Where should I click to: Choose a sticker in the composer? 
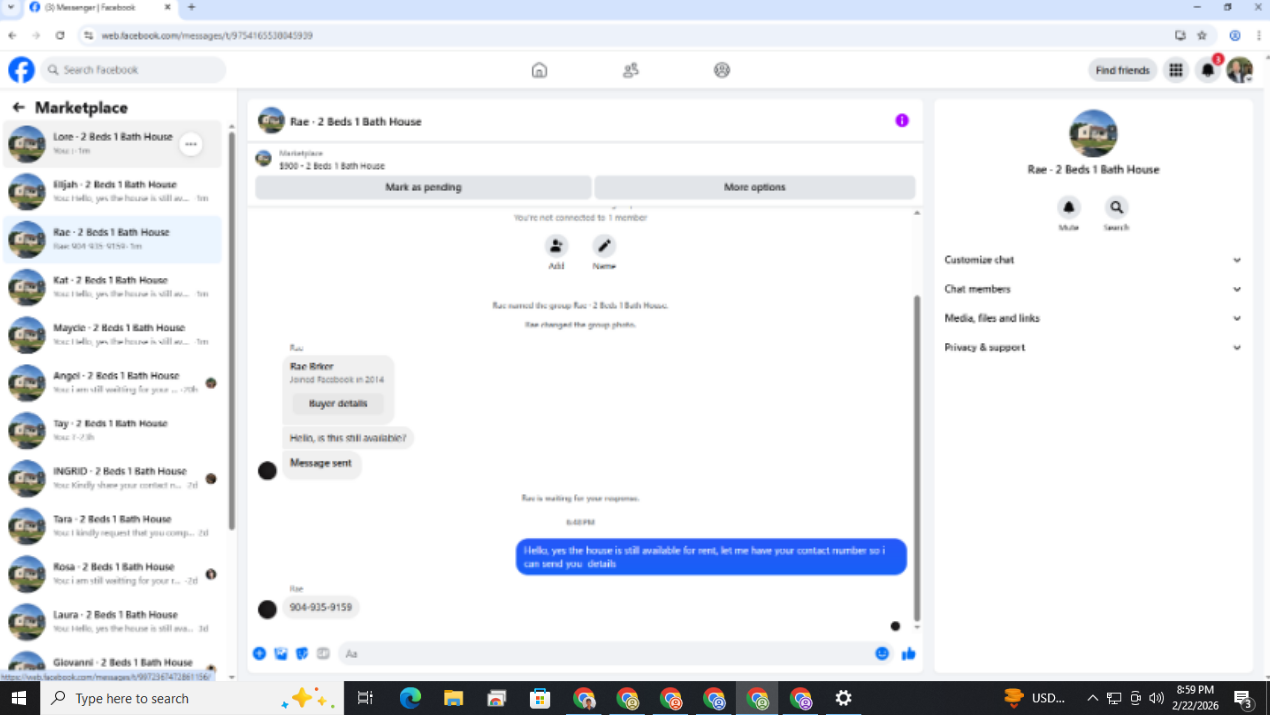click(302, 653)
